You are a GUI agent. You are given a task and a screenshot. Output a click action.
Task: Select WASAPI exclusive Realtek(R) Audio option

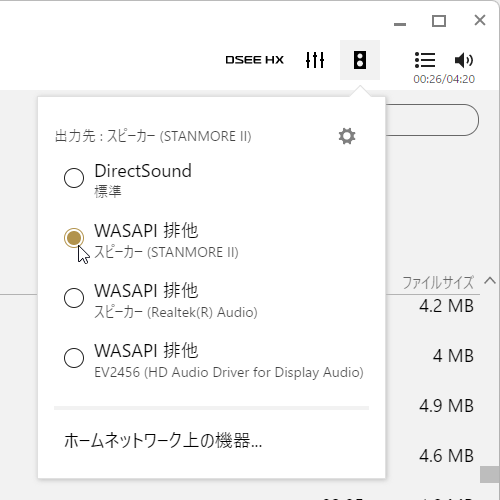(74, 298)
